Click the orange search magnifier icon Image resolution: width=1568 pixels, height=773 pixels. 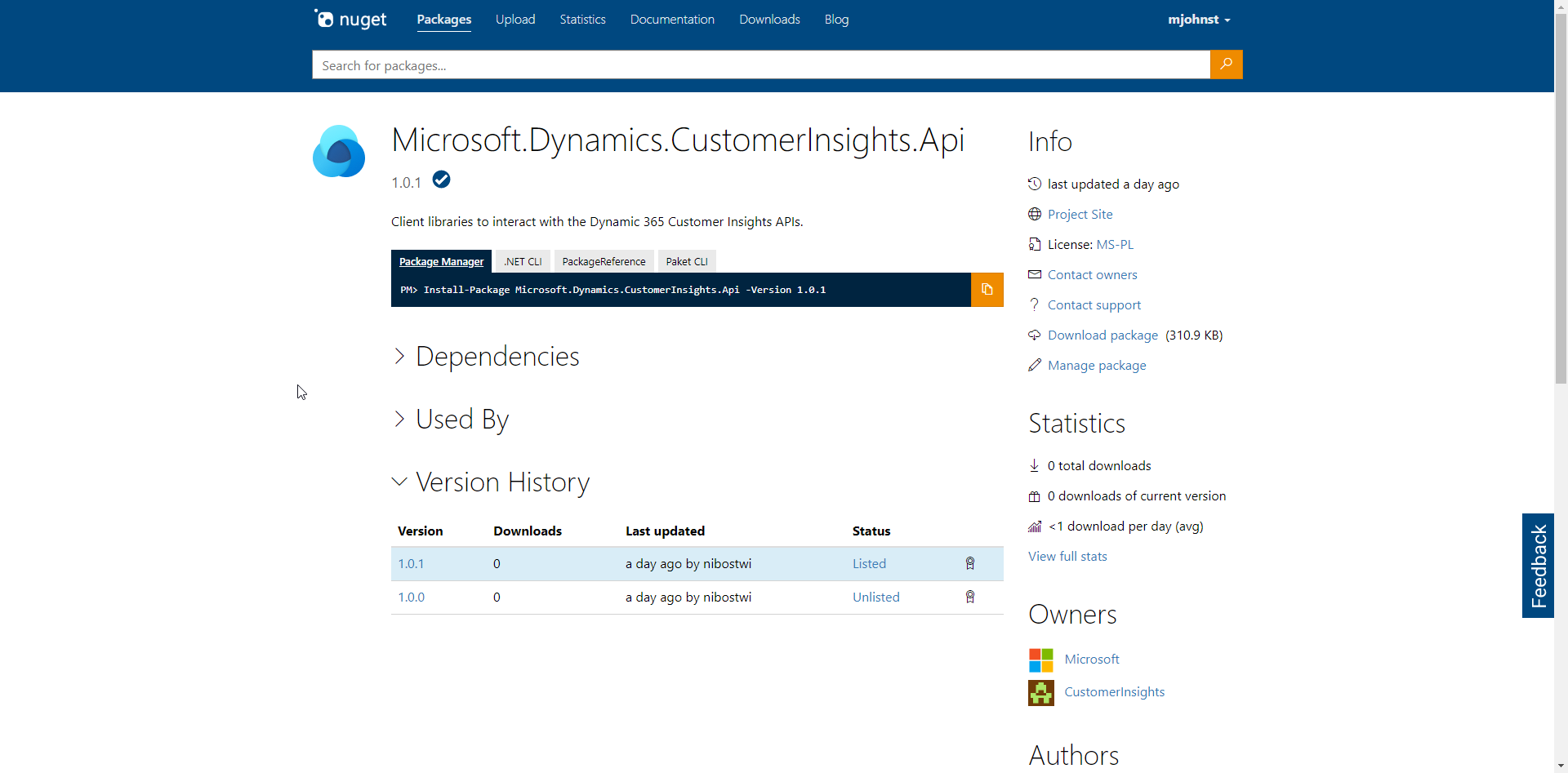coord(1225,64)
